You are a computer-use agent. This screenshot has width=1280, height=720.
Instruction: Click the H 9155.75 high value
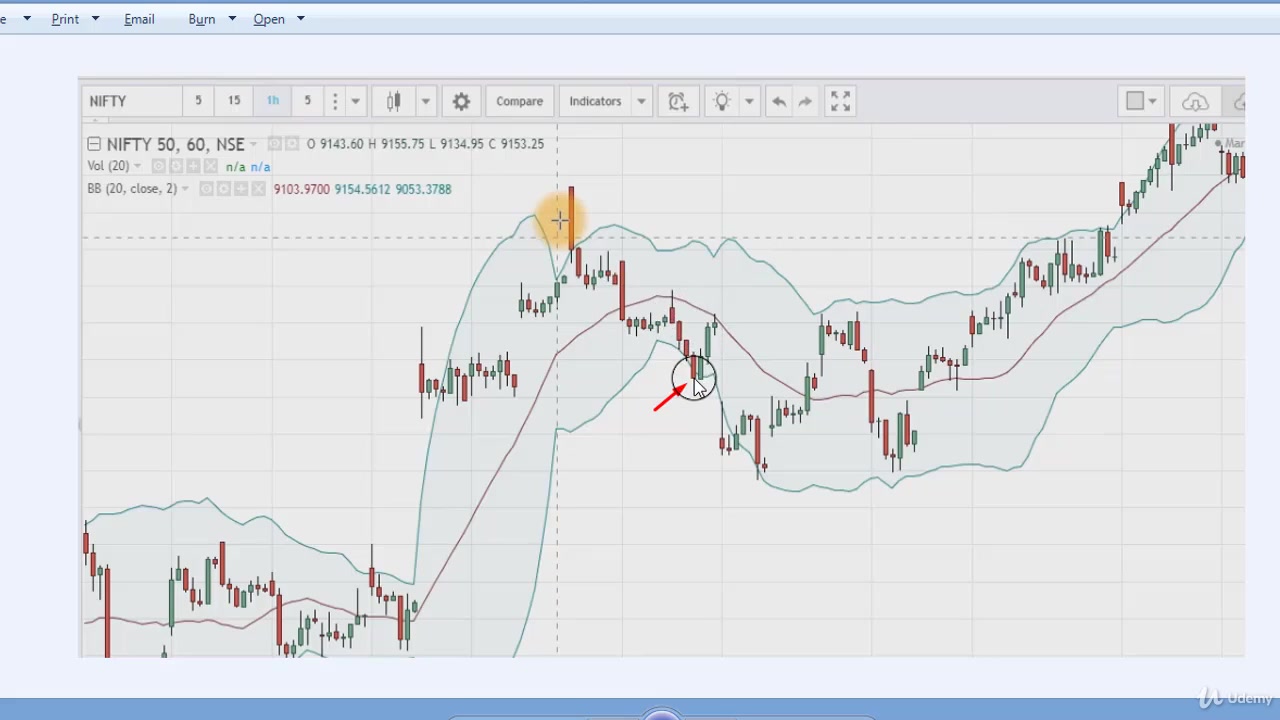[x=397, y=144]
